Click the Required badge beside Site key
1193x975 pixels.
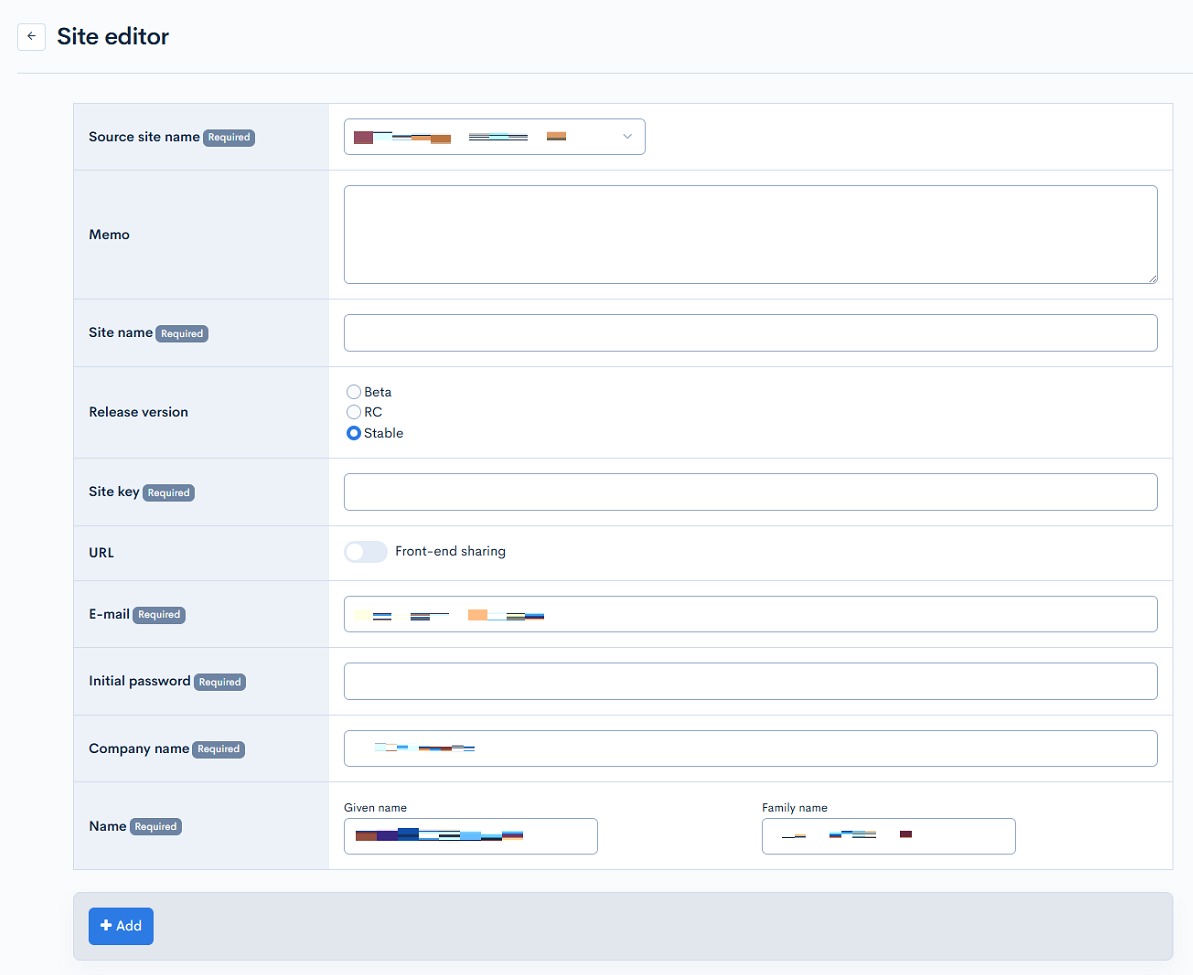(x=168, y=493)
